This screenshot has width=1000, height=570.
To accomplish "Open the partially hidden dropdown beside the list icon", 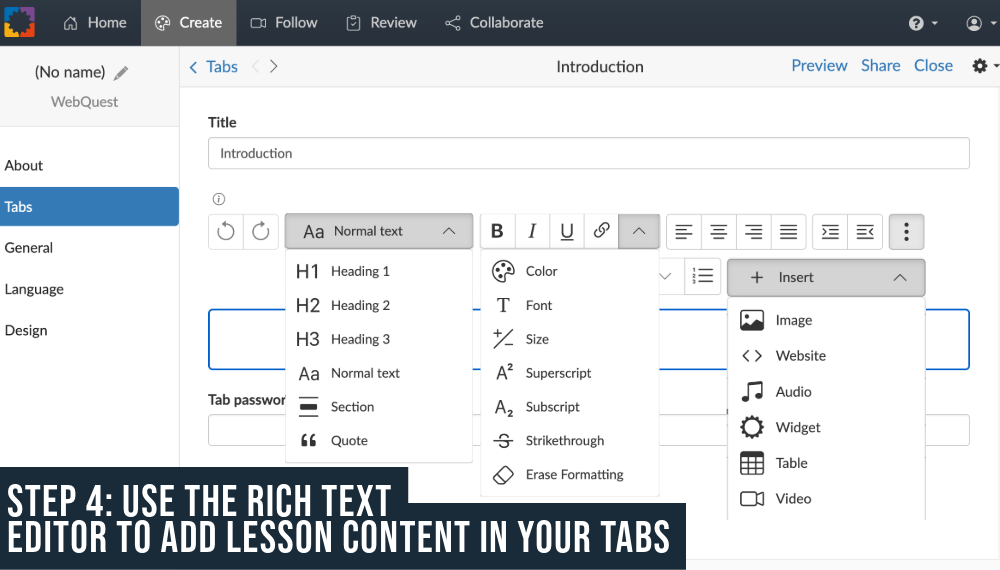I will (x=668, y=276).
